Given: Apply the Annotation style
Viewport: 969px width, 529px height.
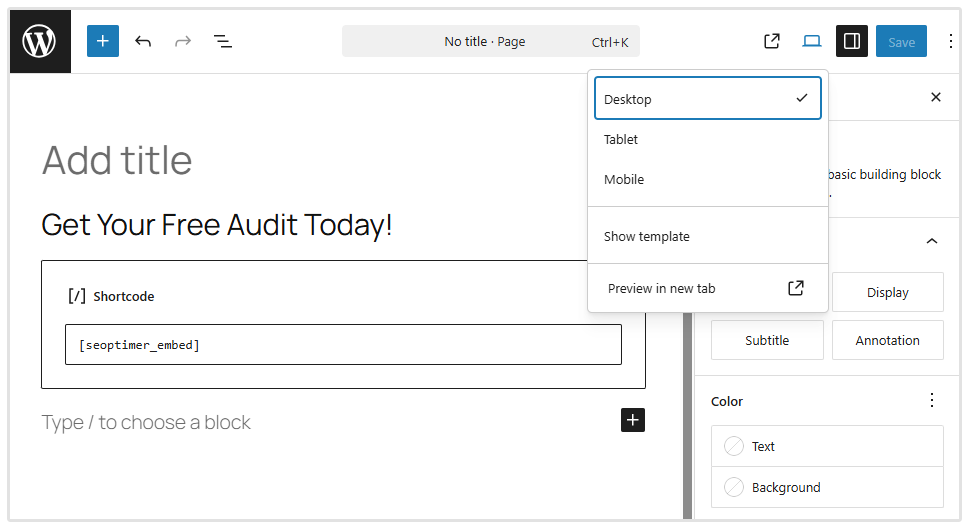Looking at the screenshot, I should [887, 340].
